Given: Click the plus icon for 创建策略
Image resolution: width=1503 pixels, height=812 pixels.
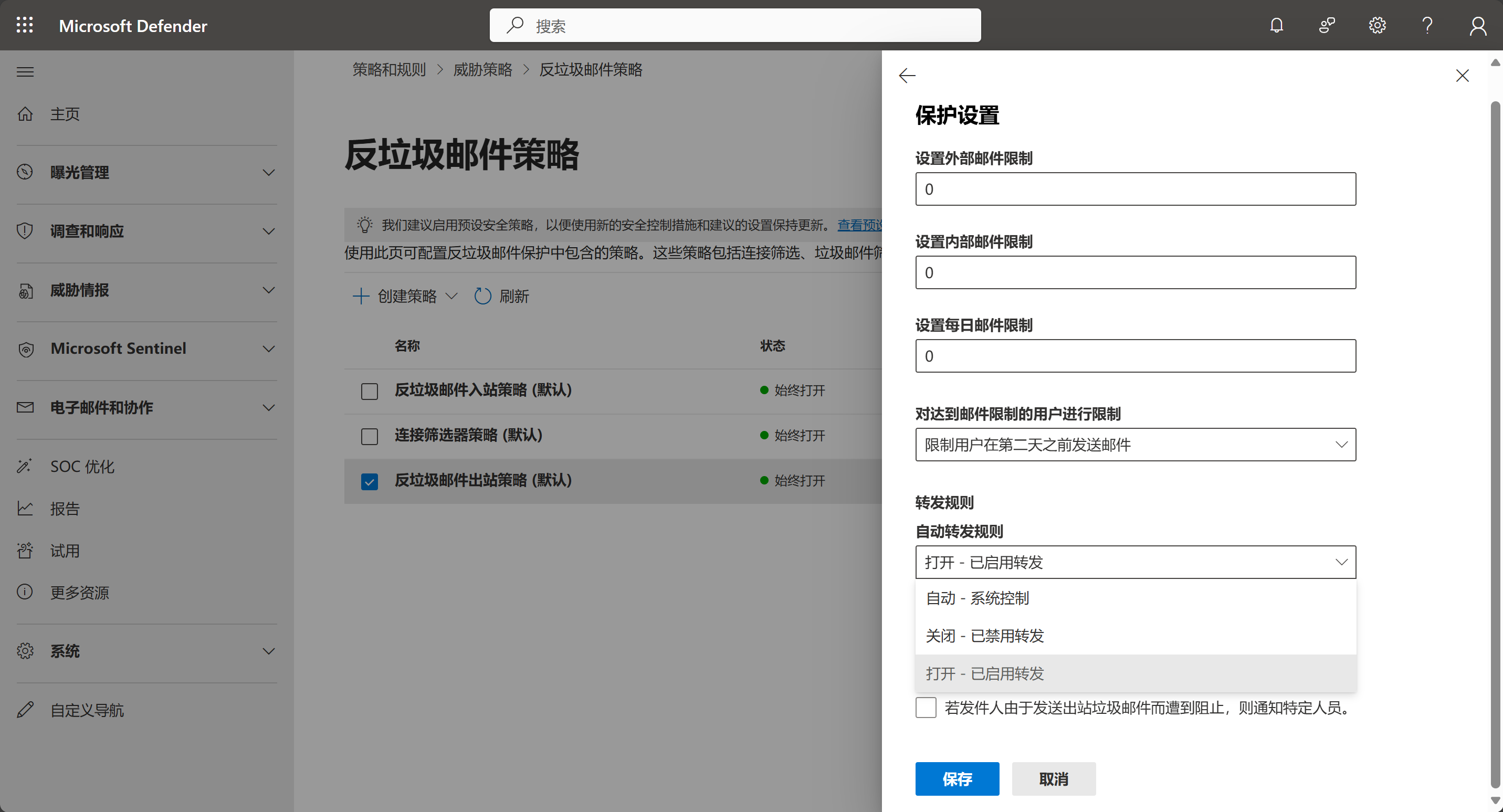Looking at the screenshot, I should [x=361, y=297].
